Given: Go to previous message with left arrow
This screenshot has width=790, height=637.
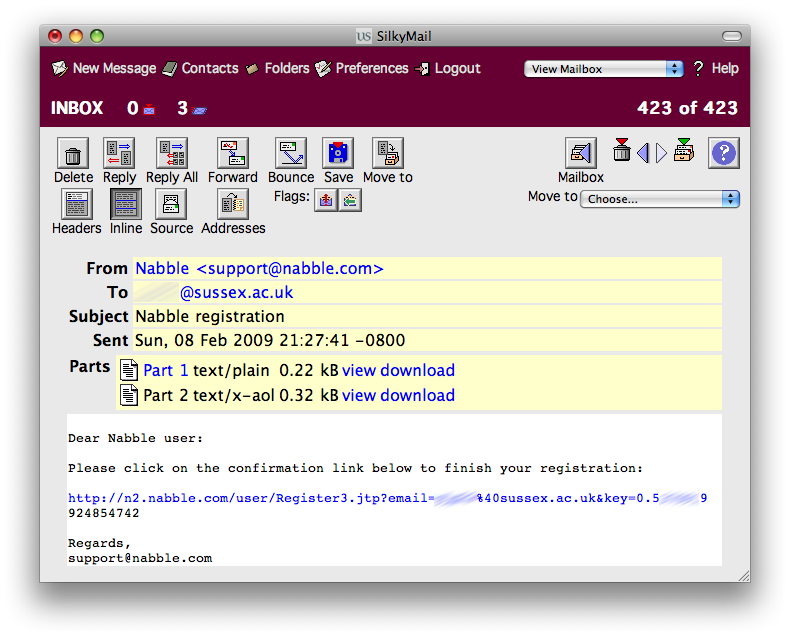Looking at the screenshot, I should pos(643,153).
